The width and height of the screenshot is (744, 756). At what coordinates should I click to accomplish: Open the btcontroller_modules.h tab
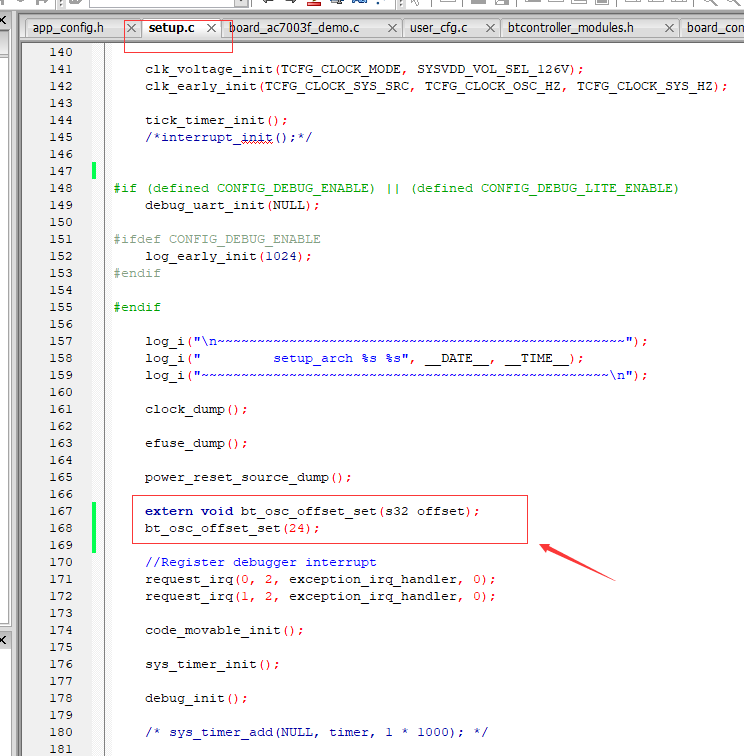point(570,28)
